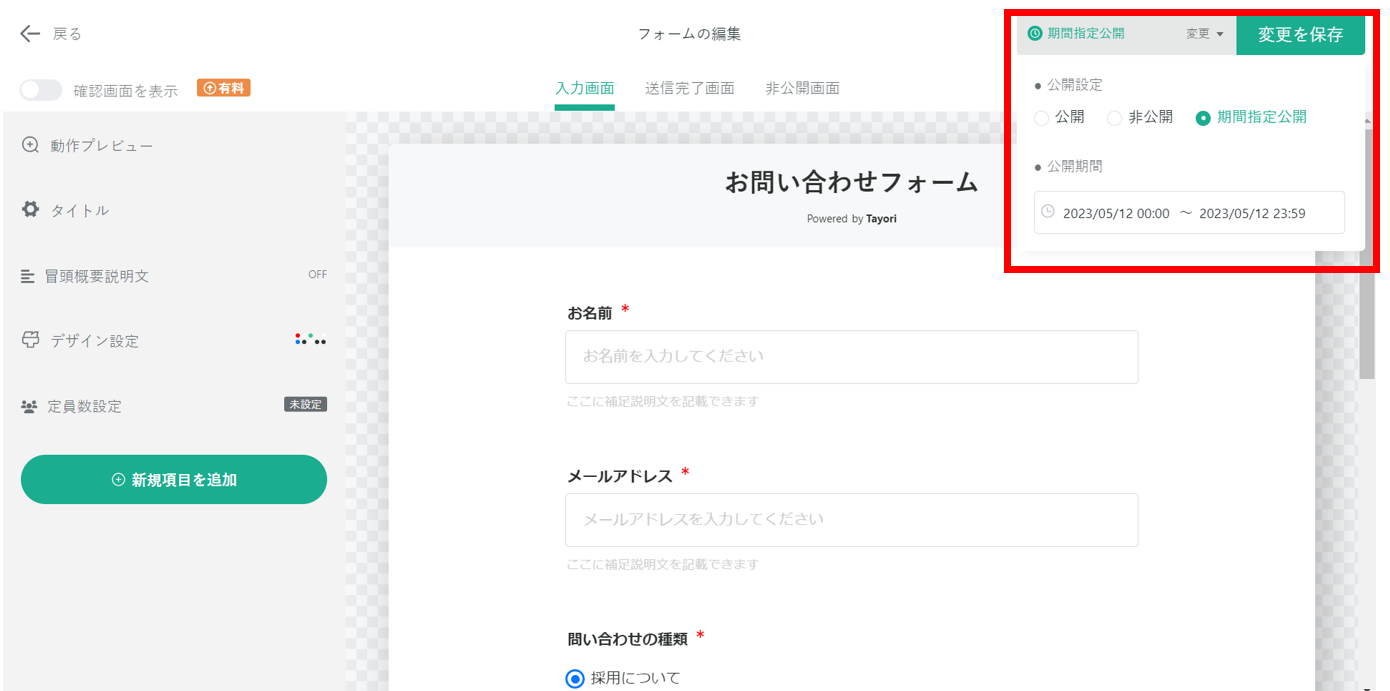This screenshot has width=1390, height=691.
Task: Open the 変更 dropdown menu
Action: point(1203,34)
